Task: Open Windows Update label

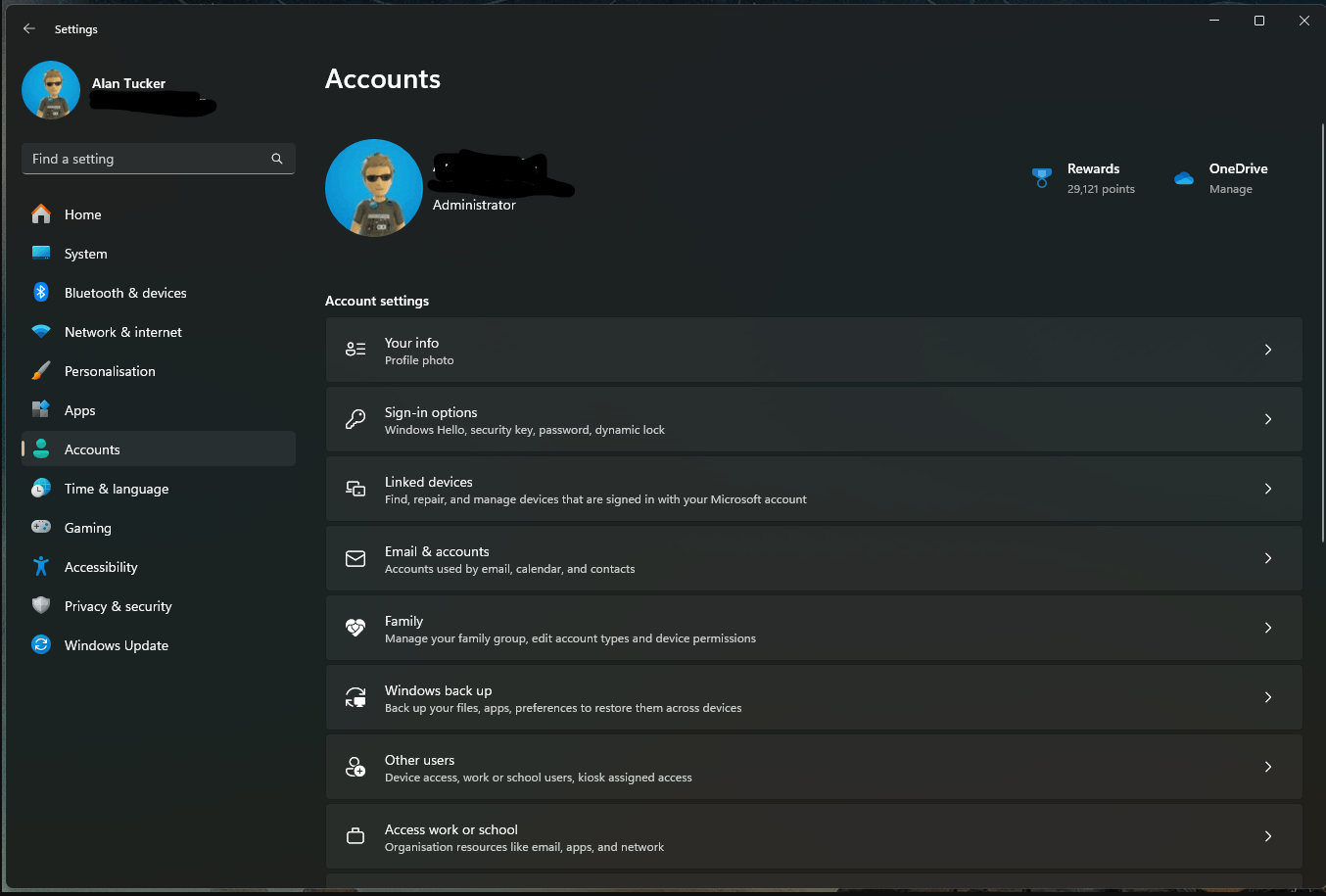Action: point(117,645)
